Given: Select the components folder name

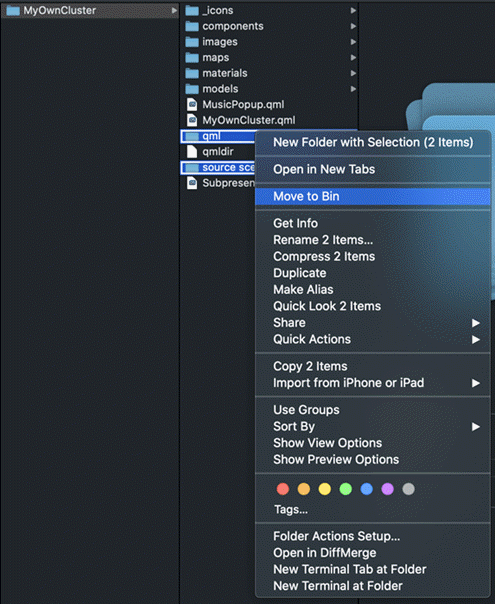Looking at the screenshot, I should point(233,26).
